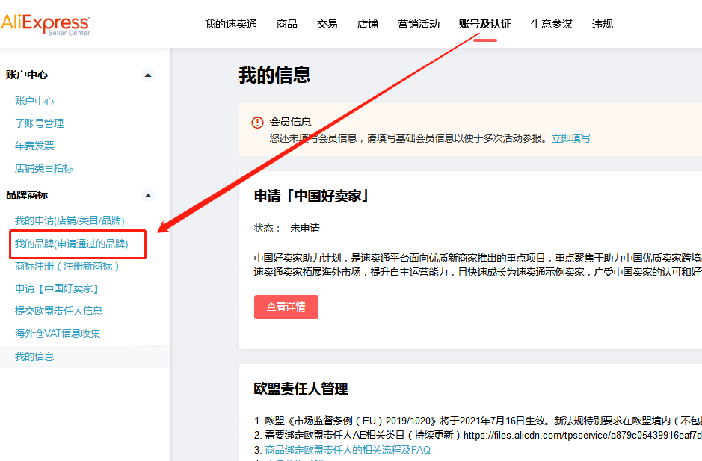Collapse the 品牌商标 sidebar section

coord(148,195)
